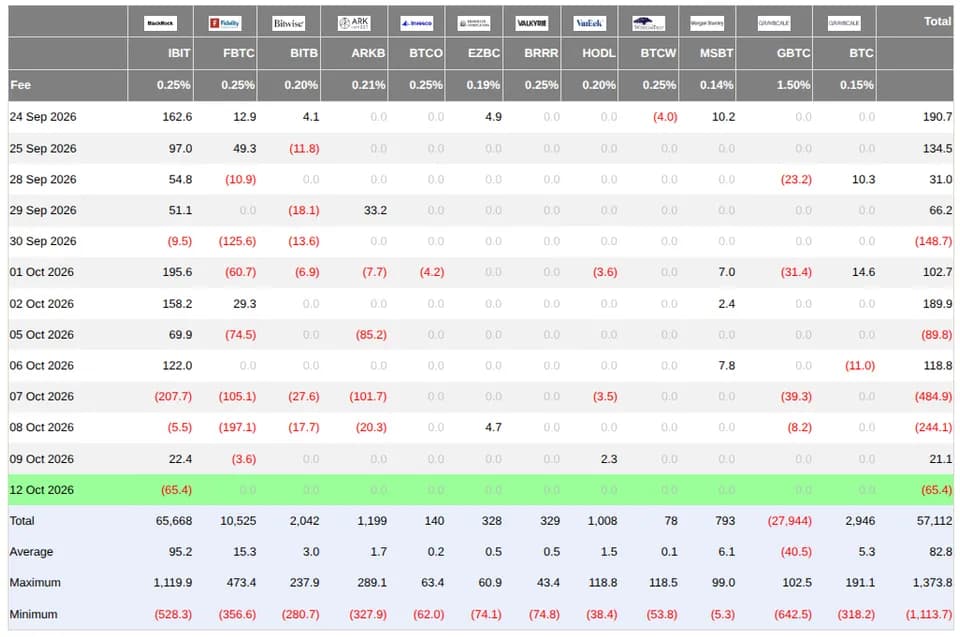Viewport: 960px width, 637px height.
Task: Click the Grayscale logo above the BTC column
Action: (x=844, y=23)
